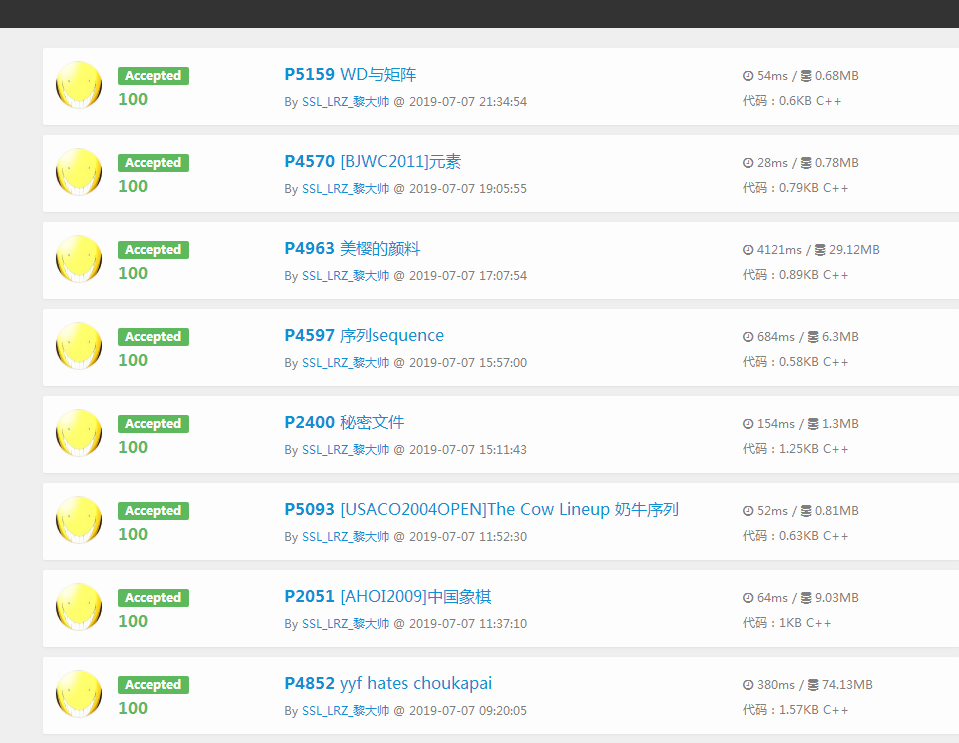
Task: Click the avatar beside P2051 中国象棋
Action: pos(79,606)
